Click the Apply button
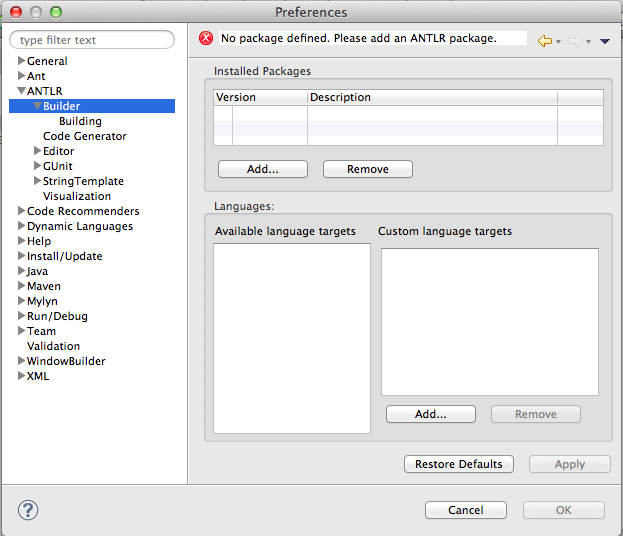 click(x=570, y=464)
